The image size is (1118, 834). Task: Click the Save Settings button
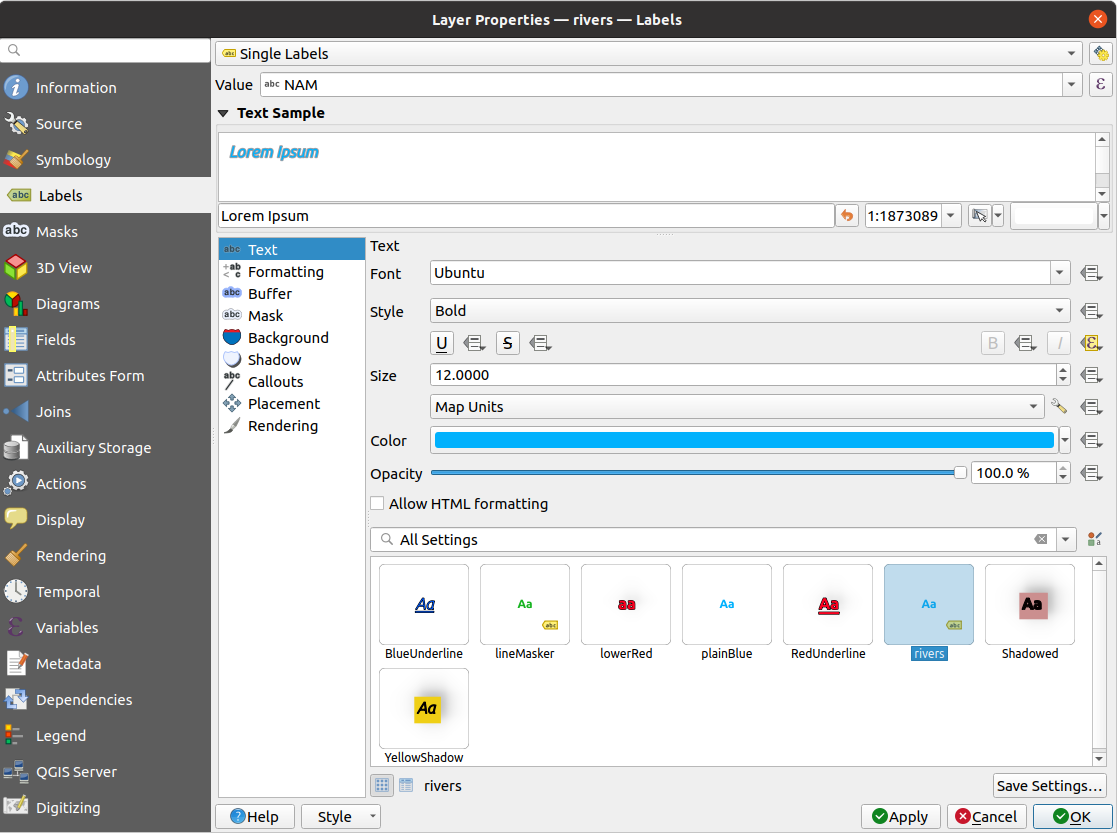pyautogui.click(x=1049, y=786)
